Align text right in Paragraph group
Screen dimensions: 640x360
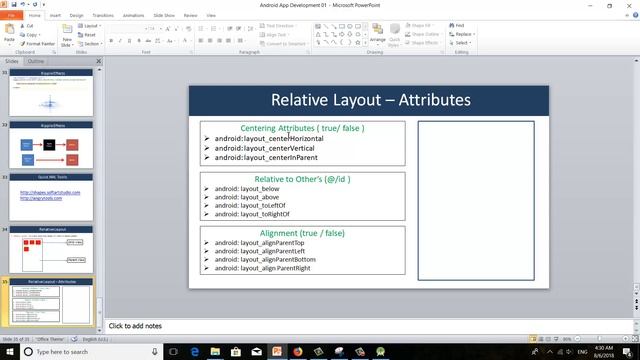[220, 41]
